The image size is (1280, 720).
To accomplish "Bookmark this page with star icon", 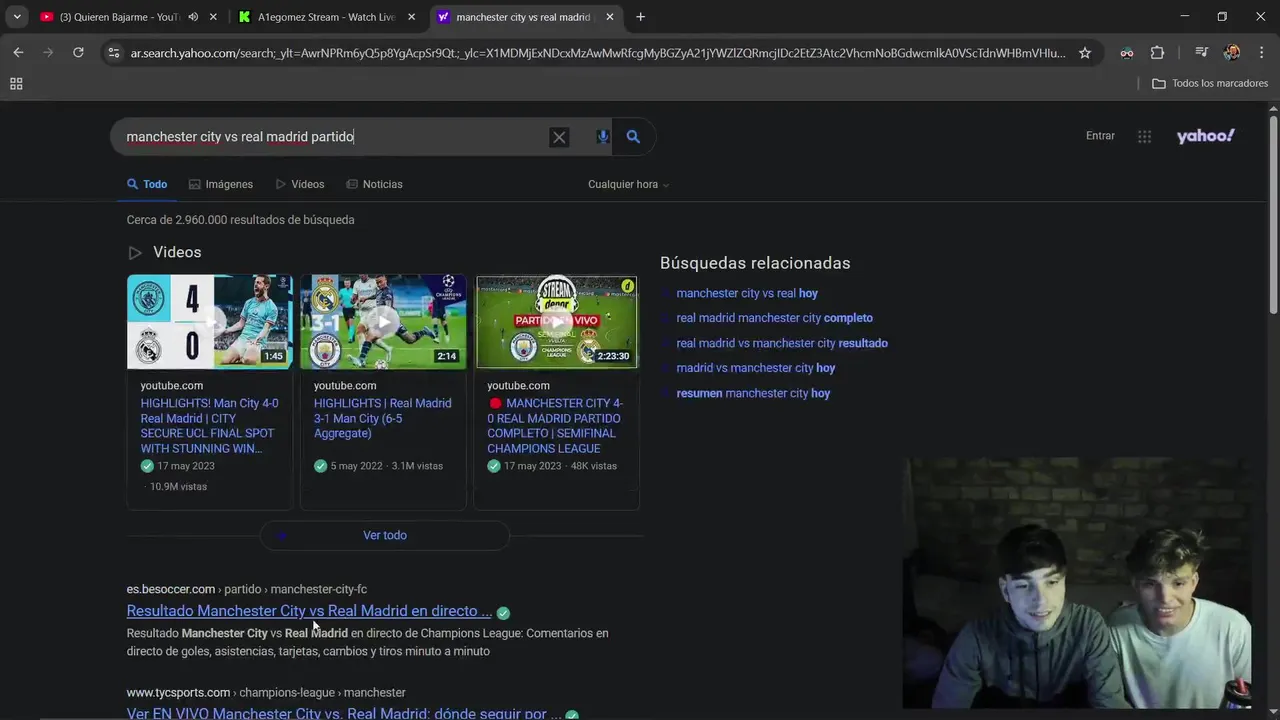I will (x=1085, y=53).
